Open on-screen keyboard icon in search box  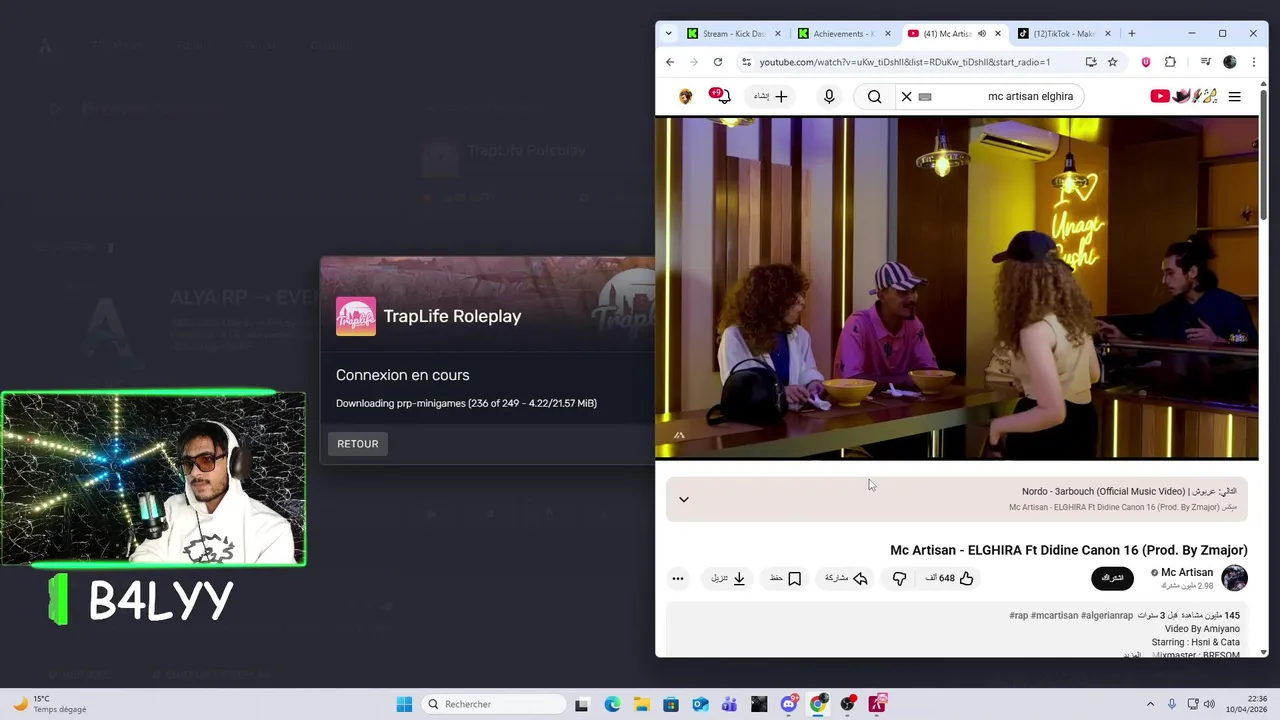[x=925, y=97]
